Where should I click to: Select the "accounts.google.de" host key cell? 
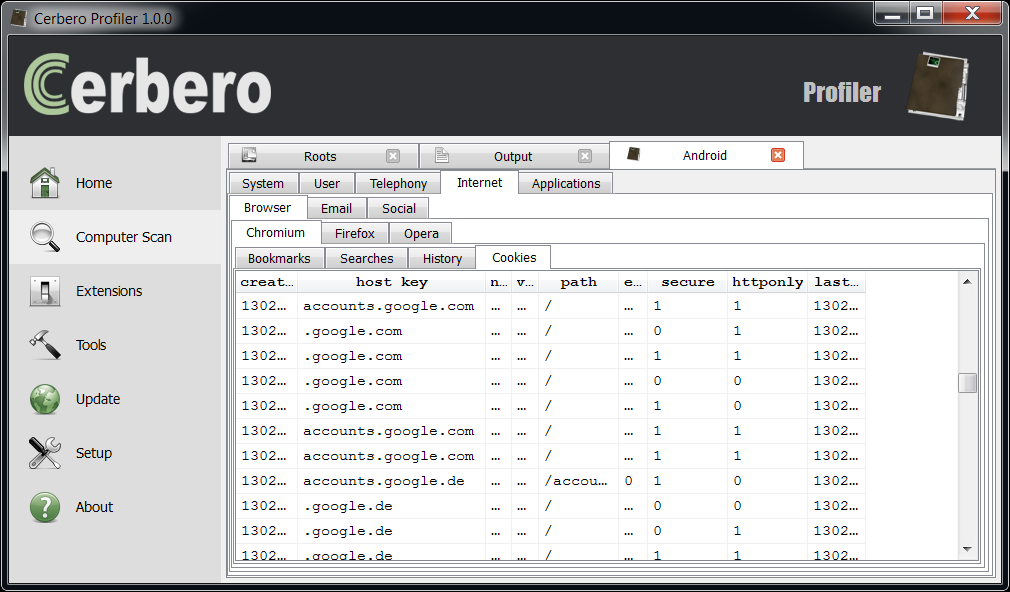pyautogui.click(x=392, y=481)
